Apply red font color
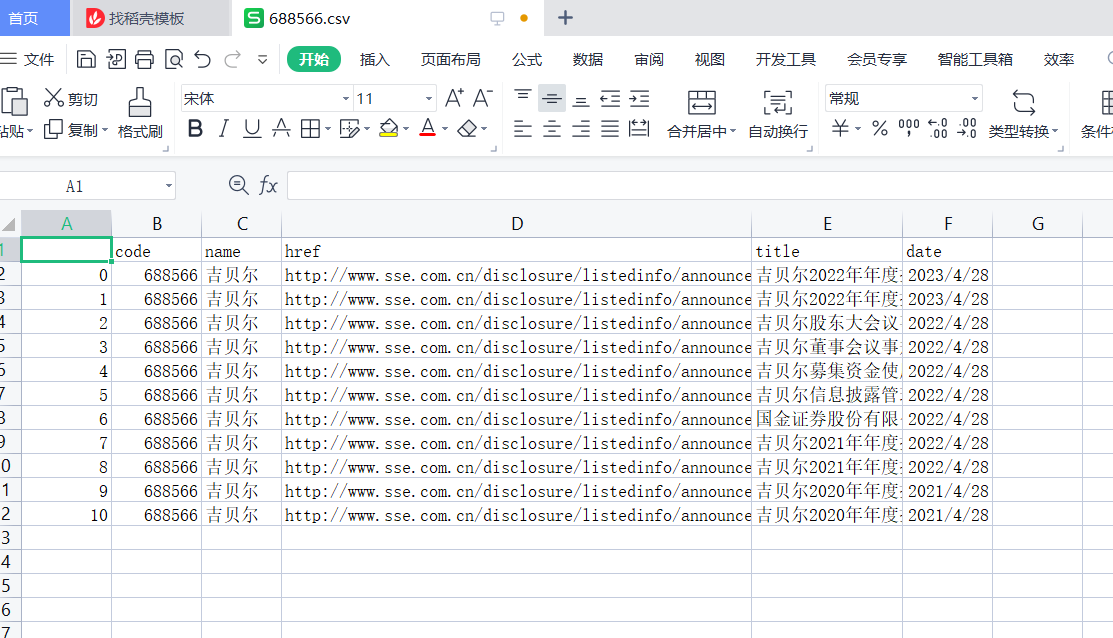This screenshot has width=1113, height=638. 427,128
